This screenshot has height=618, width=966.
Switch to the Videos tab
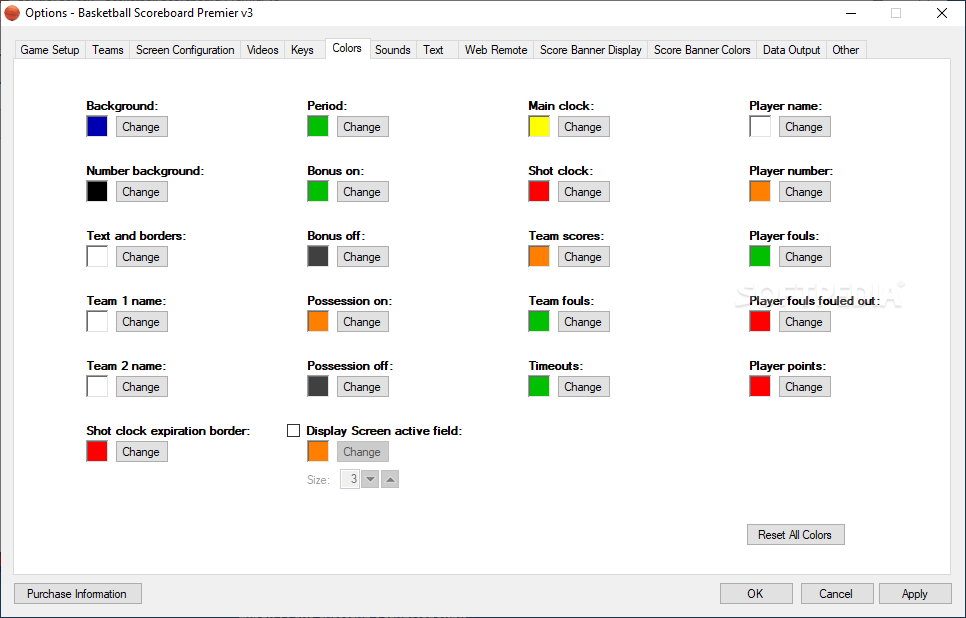262,50
